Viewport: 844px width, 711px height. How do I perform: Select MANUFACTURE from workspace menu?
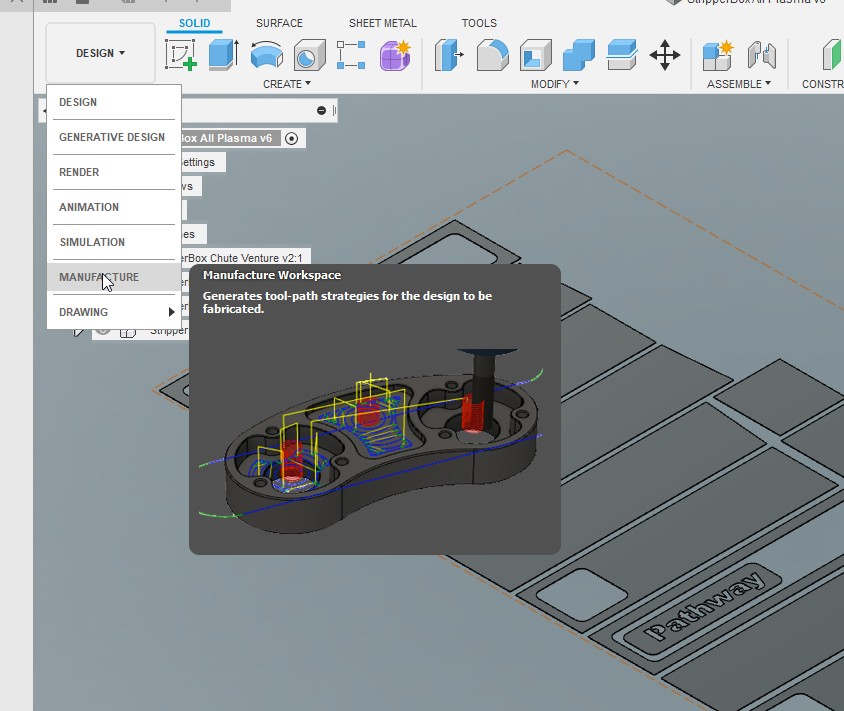tap(99, 277)
